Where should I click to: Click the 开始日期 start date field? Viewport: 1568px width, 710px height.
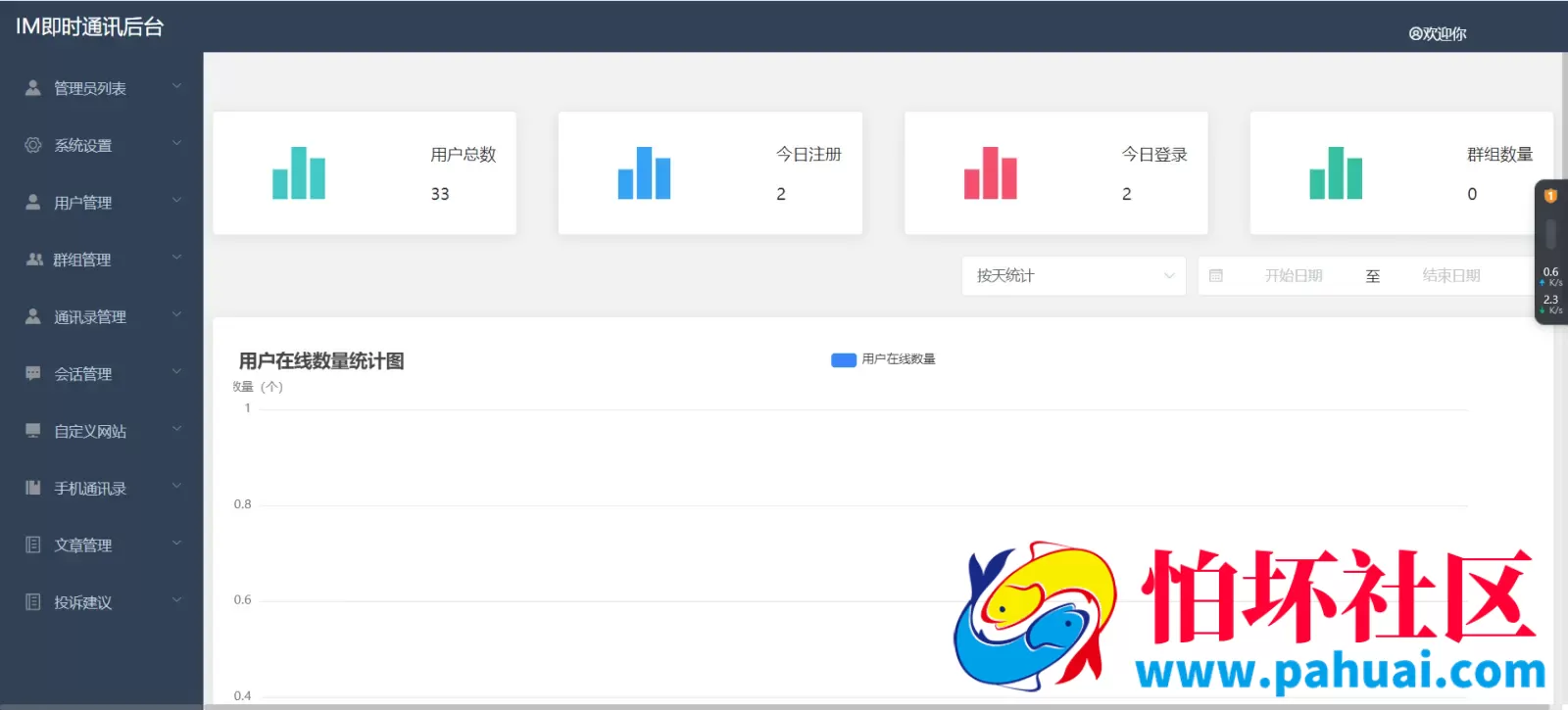[x=1294, y=276]
